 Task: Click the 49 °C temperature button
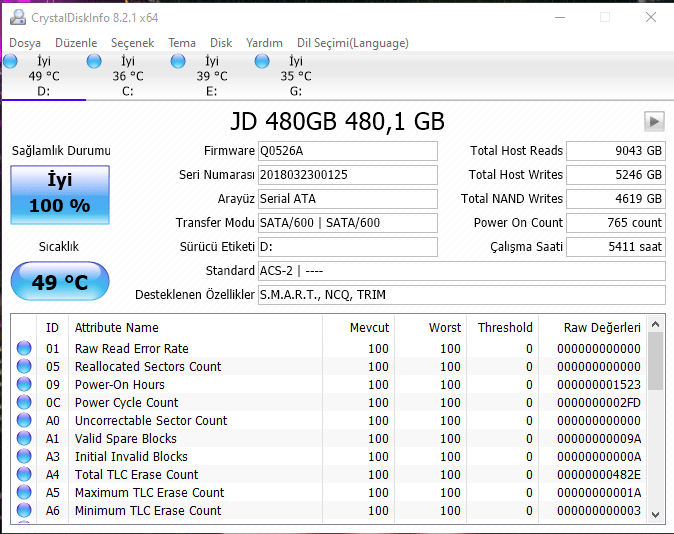[x=60, y=282]
